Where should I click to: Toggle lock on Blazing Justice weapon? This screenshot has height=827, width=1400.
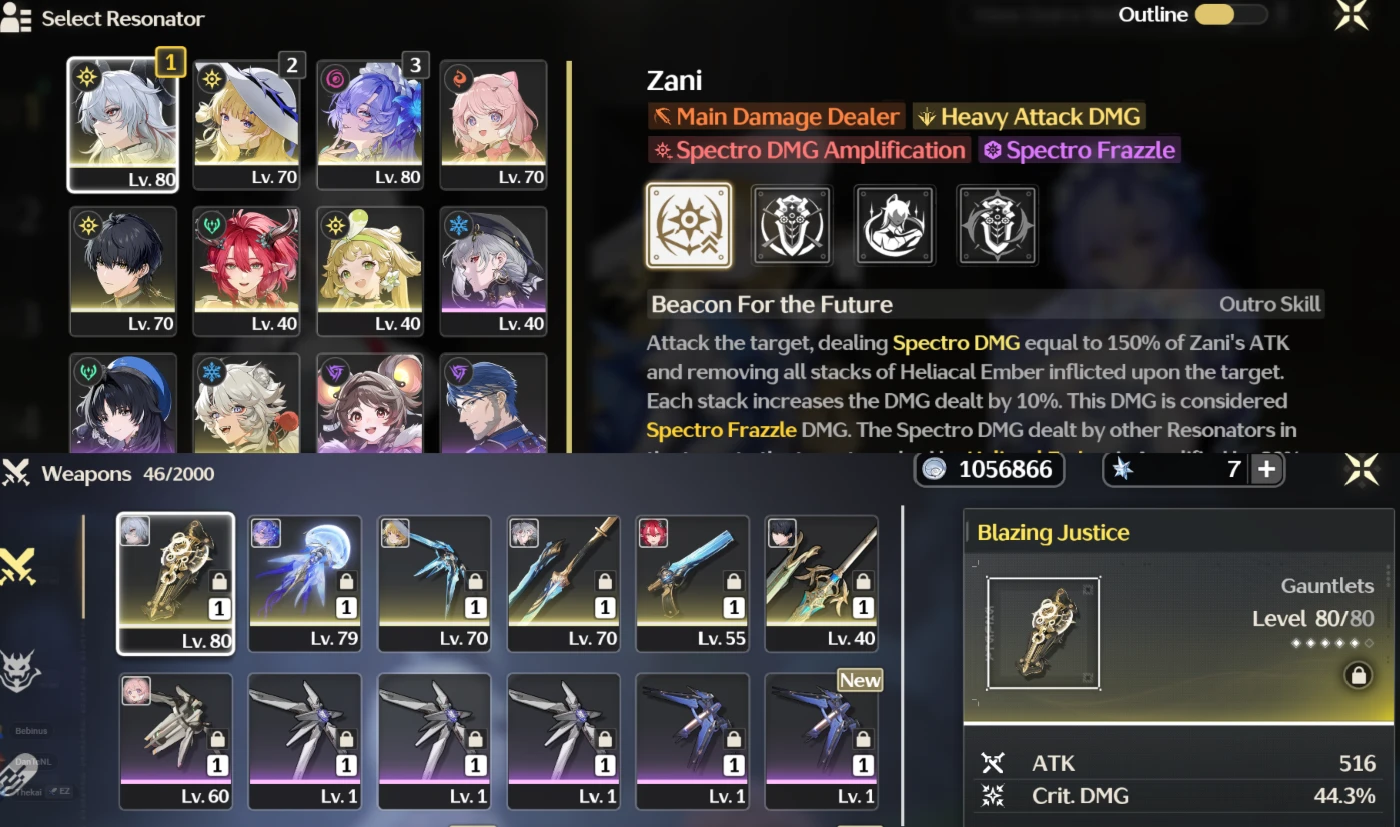pyautogui.click(x=1358, y=676)
